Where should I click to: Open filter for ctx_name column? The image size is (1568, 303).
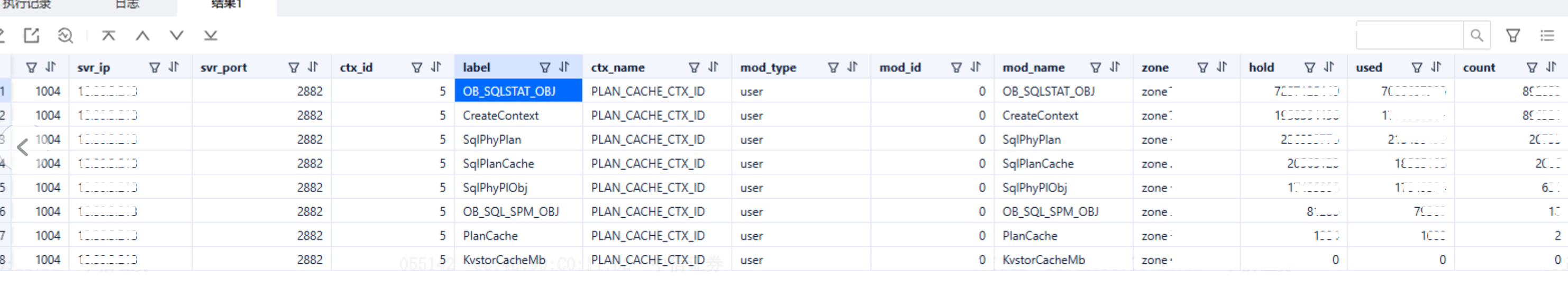point(694,67)
